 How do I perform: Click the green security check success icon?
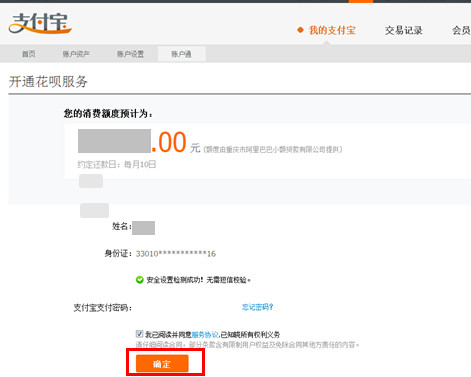coord(140,280)
